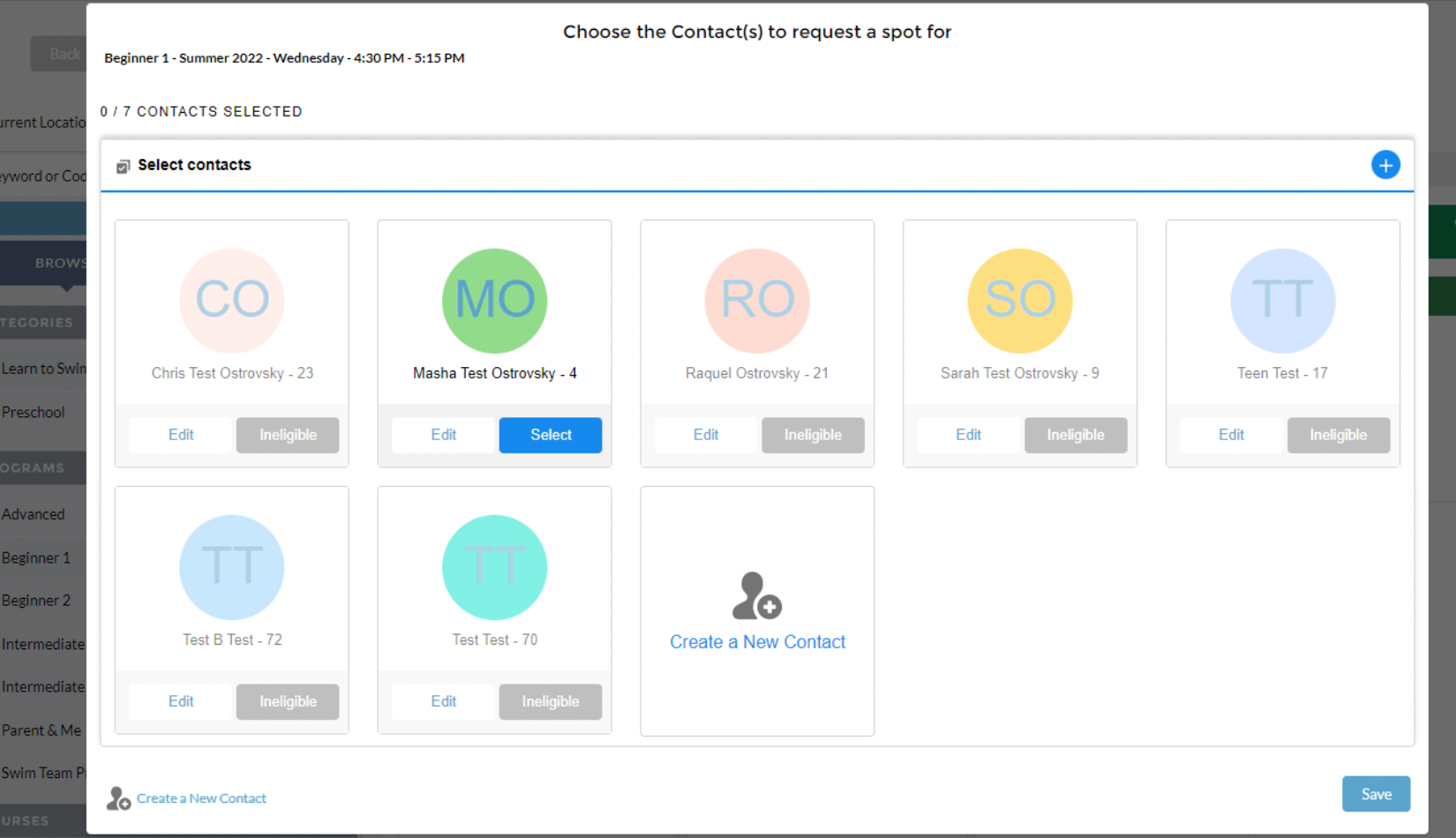
Task: Click Ineligible button for Test Test - 70
Action: tap(551, 701)
